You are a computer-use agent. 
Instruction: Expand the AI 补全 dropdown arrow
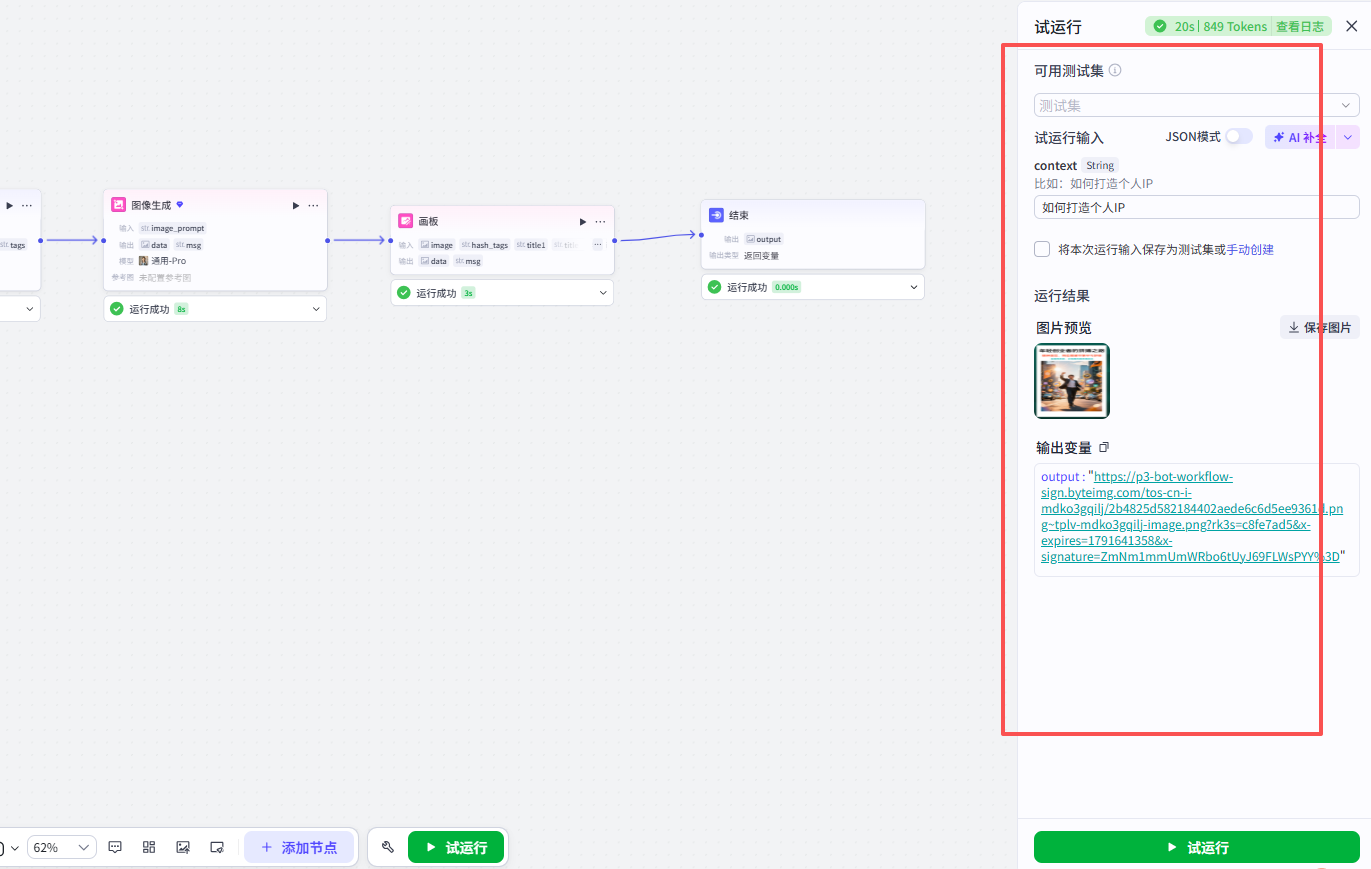[1348, 137]
